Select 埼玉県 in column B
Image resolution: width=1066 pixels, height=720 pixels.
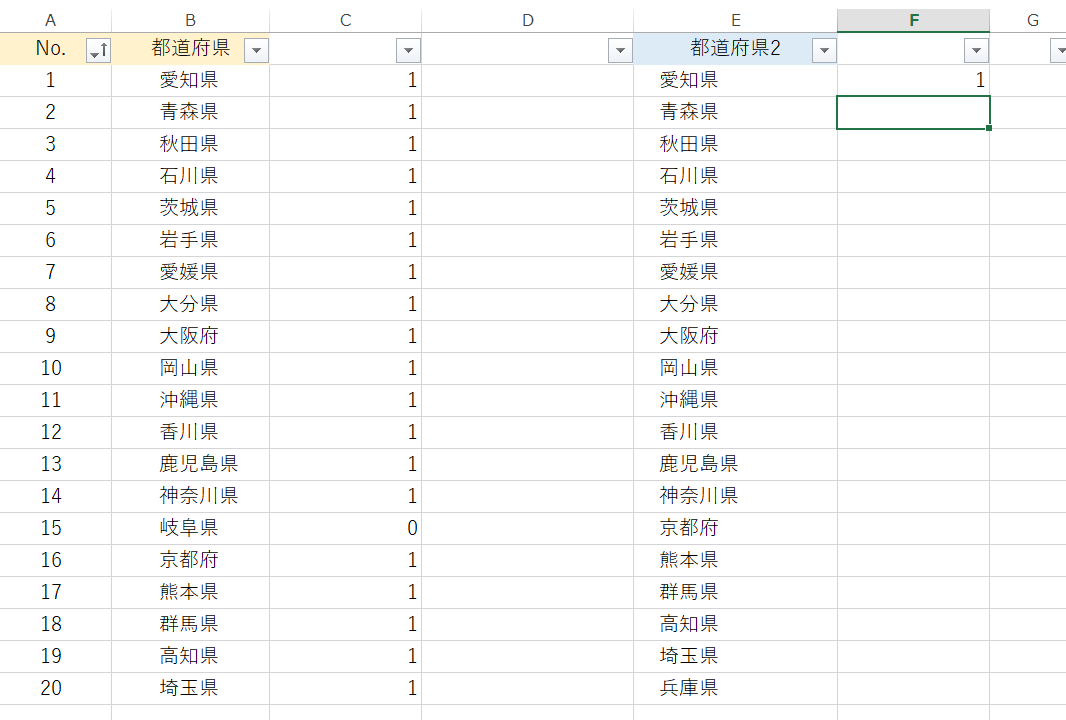pyautogui.click(x=190, y=687)
